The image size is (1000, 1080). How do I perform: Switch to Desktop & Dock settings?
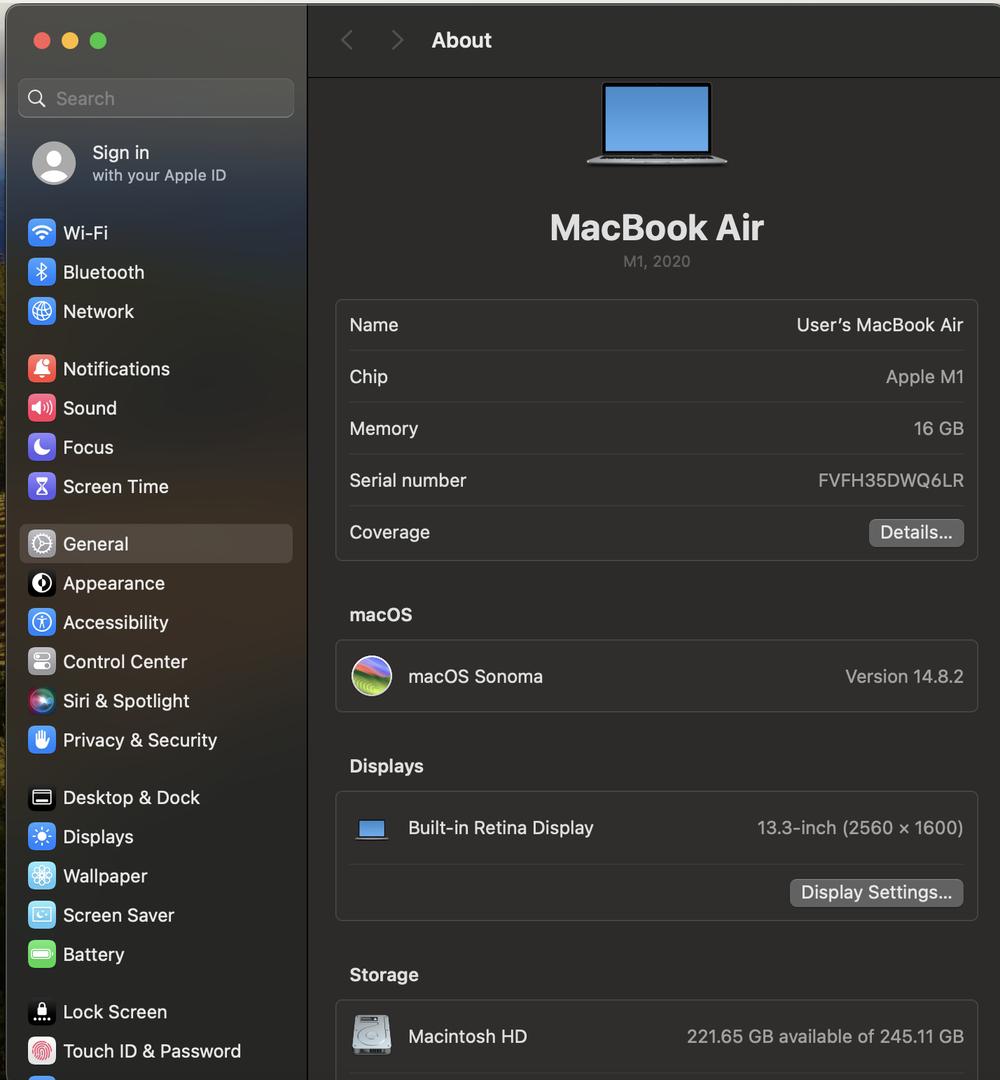130,798
